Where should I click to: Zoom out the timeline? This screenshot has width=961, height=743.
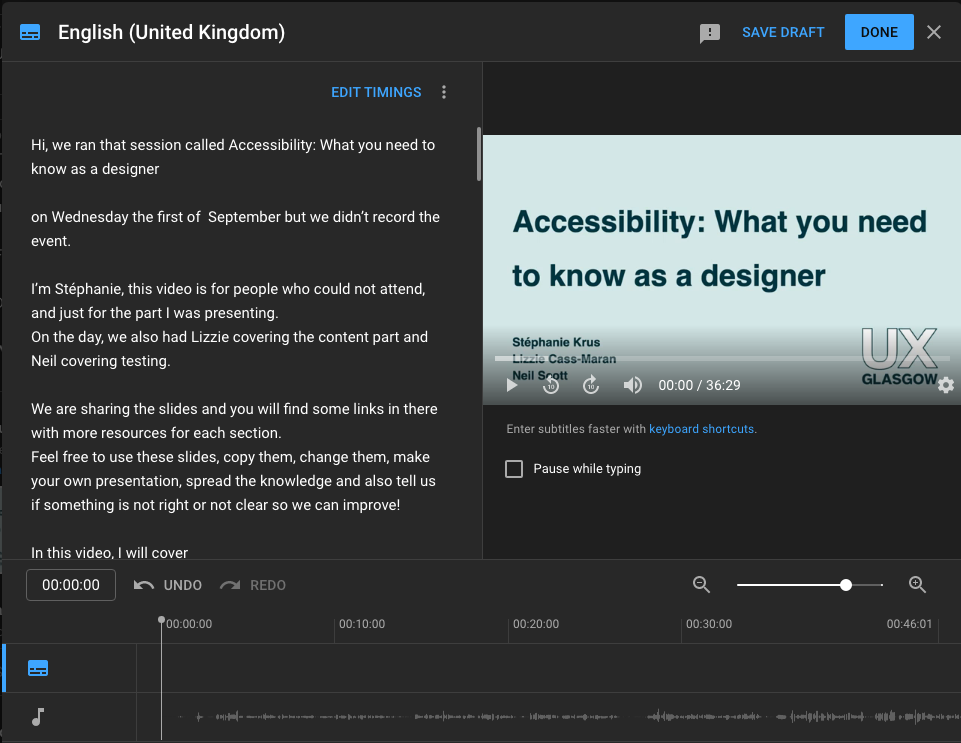701,585
